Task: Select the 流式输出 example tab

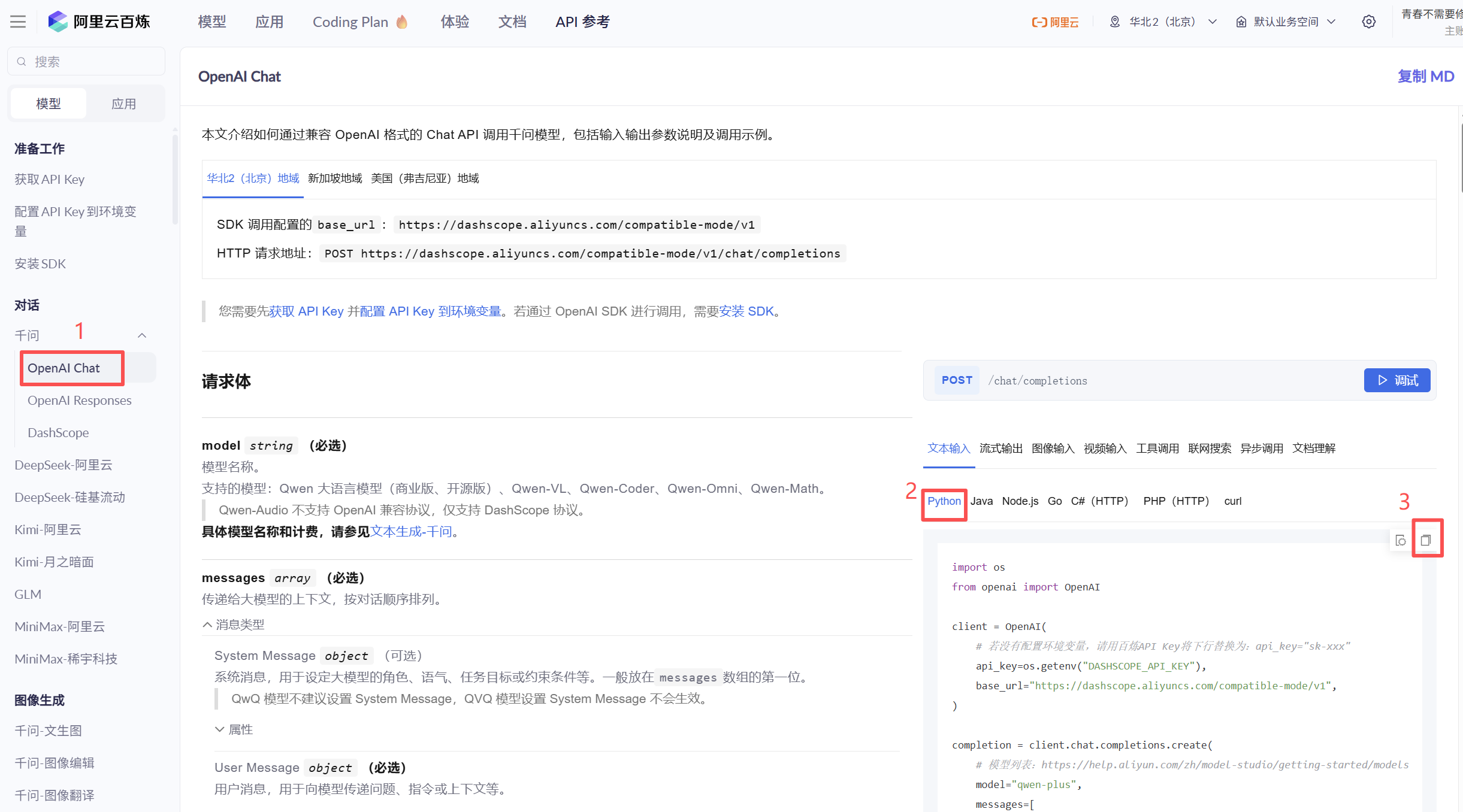Action: 1001,449
